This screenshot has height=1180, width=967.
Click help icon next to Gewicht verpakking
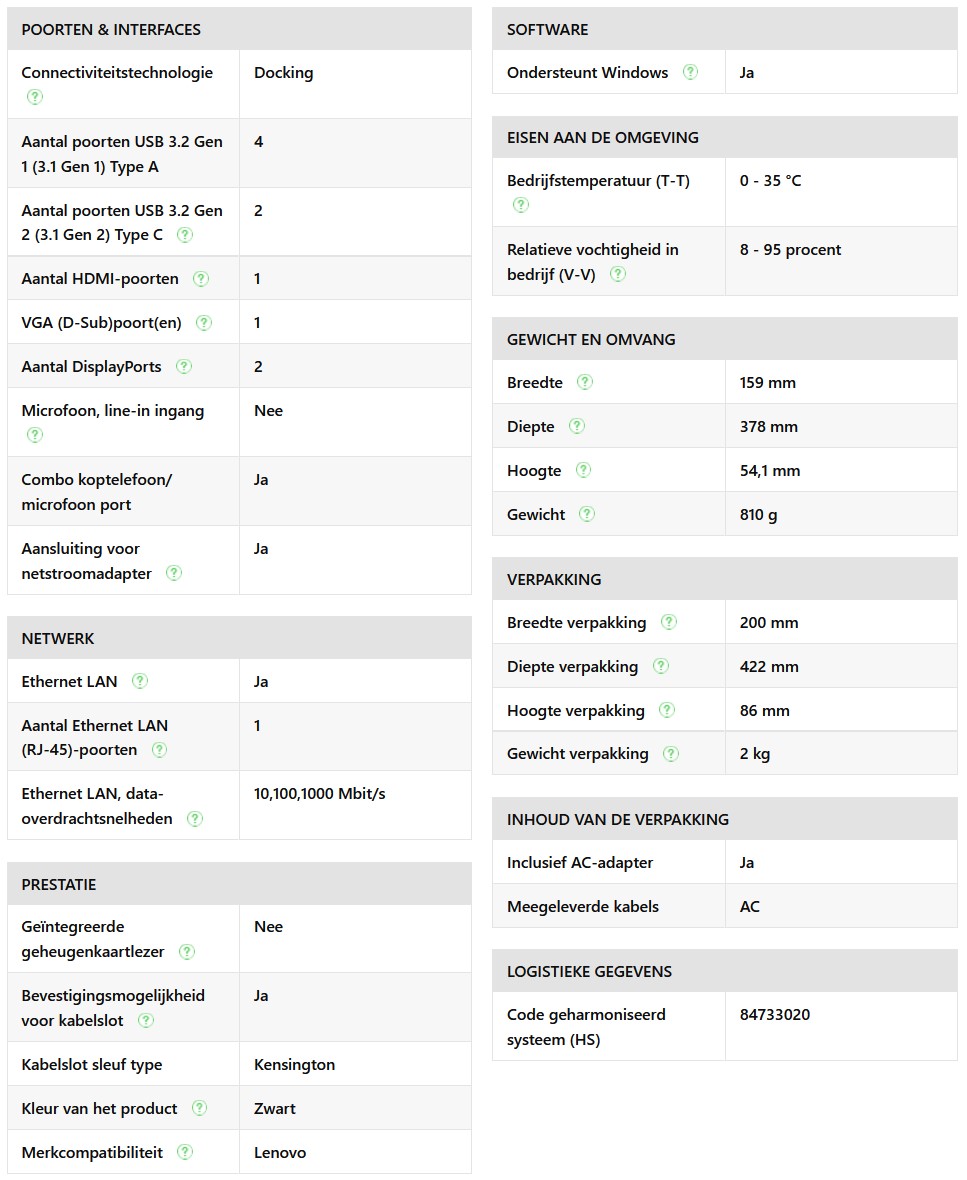671,754
